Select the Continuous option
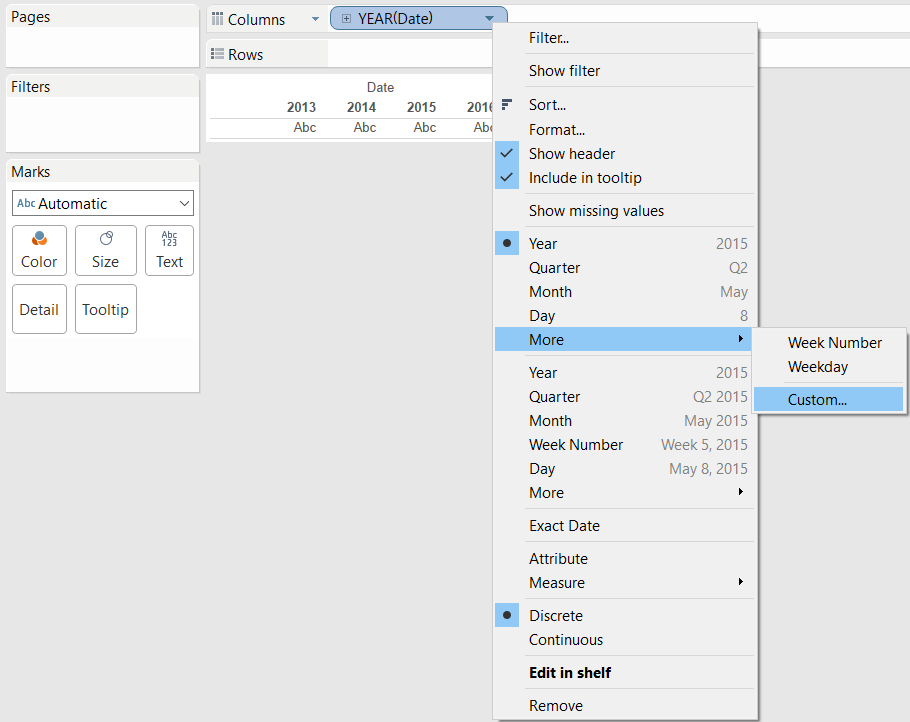This screenshot has width=910, height=722. [x=566, y=640]
